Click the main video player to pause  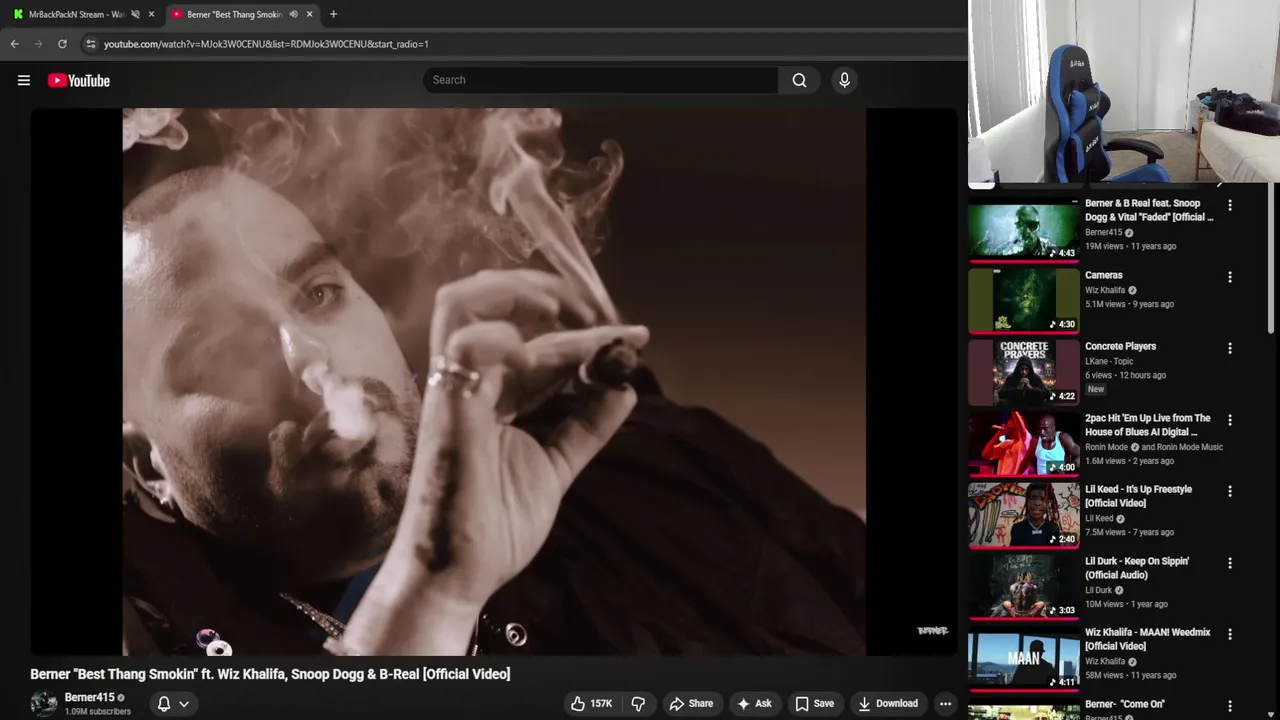click(x=494, y=382)
